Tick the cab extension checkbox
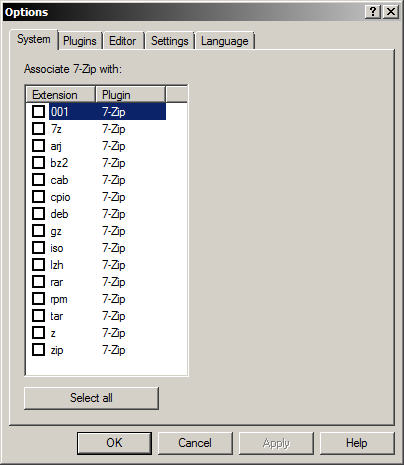The height and width of the screenshot is (465, 404). point(38,180)
